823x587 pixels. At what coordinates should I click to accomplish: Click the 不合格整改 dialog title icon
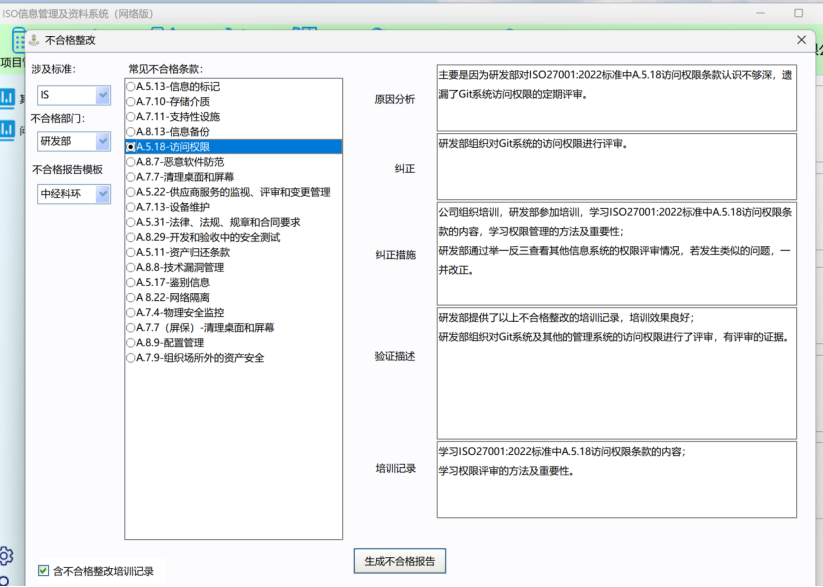(36, 40)
